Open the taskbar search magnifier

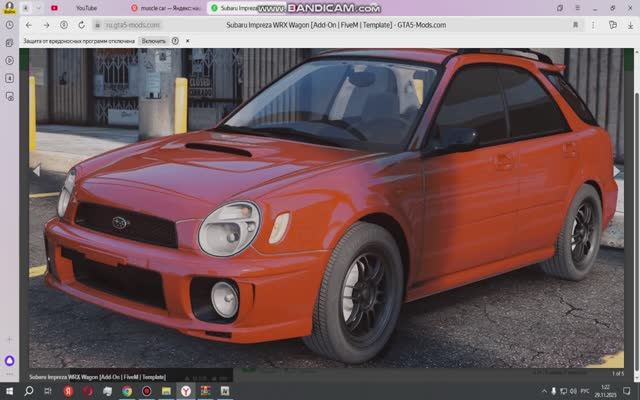click(29, 391)
